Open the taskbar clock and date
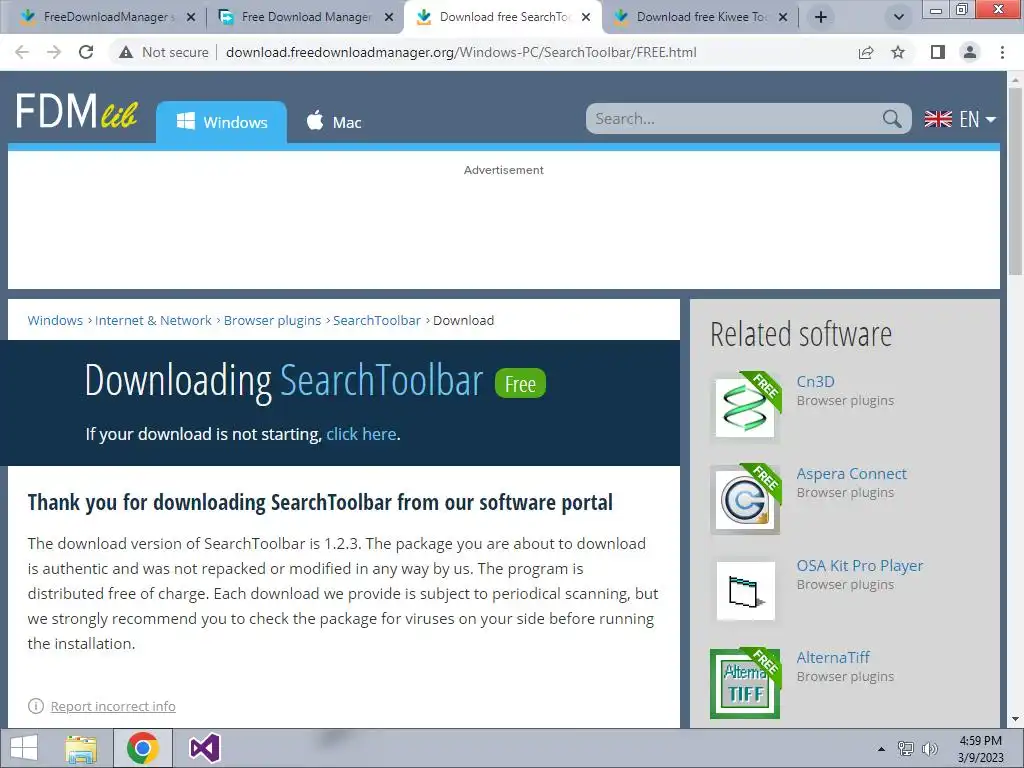The width and height of the screenshot is (1024, 768). coord(980,749)
